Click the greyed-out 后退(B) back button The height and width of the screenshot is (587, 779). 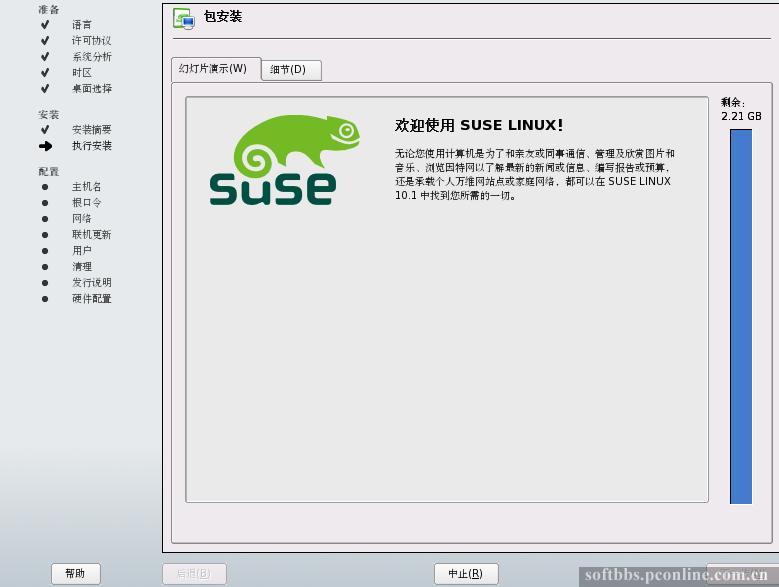(194, 574)
